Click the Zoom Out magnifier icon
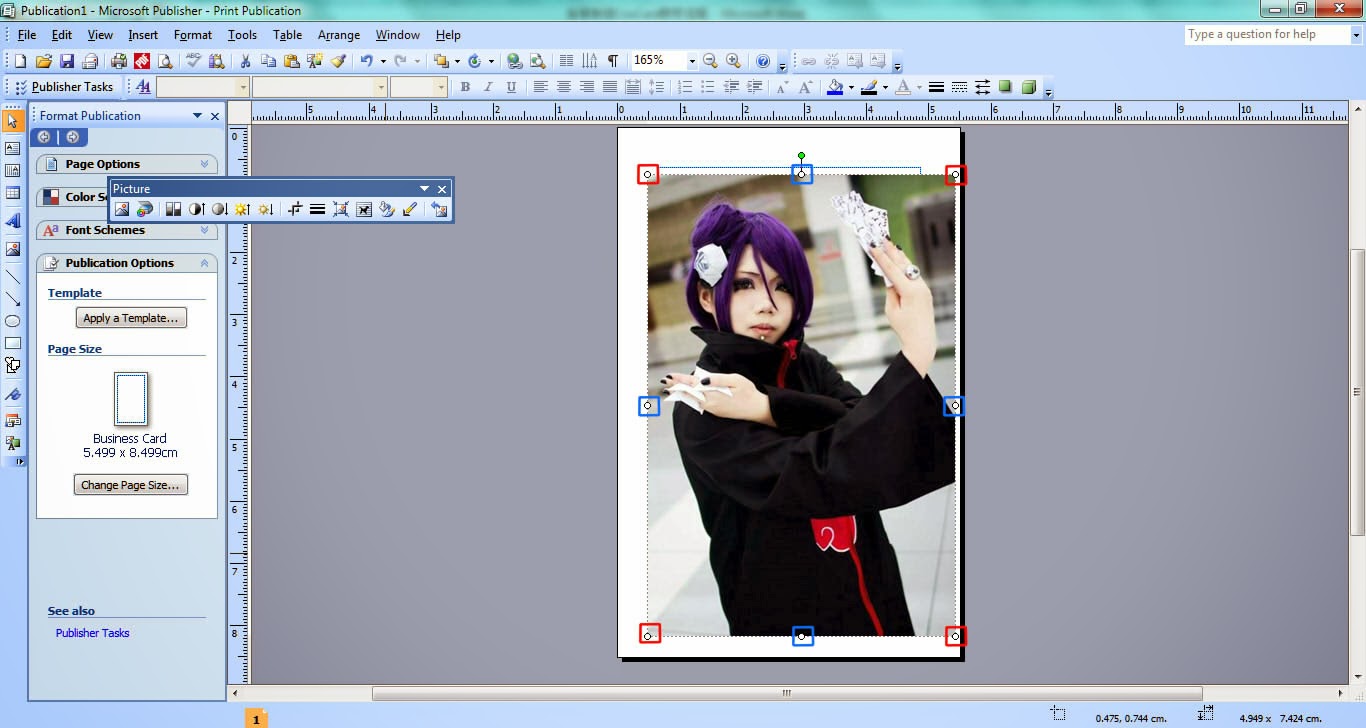The height and width of the screenshot is (728, 1366). (x=710, y=61)
